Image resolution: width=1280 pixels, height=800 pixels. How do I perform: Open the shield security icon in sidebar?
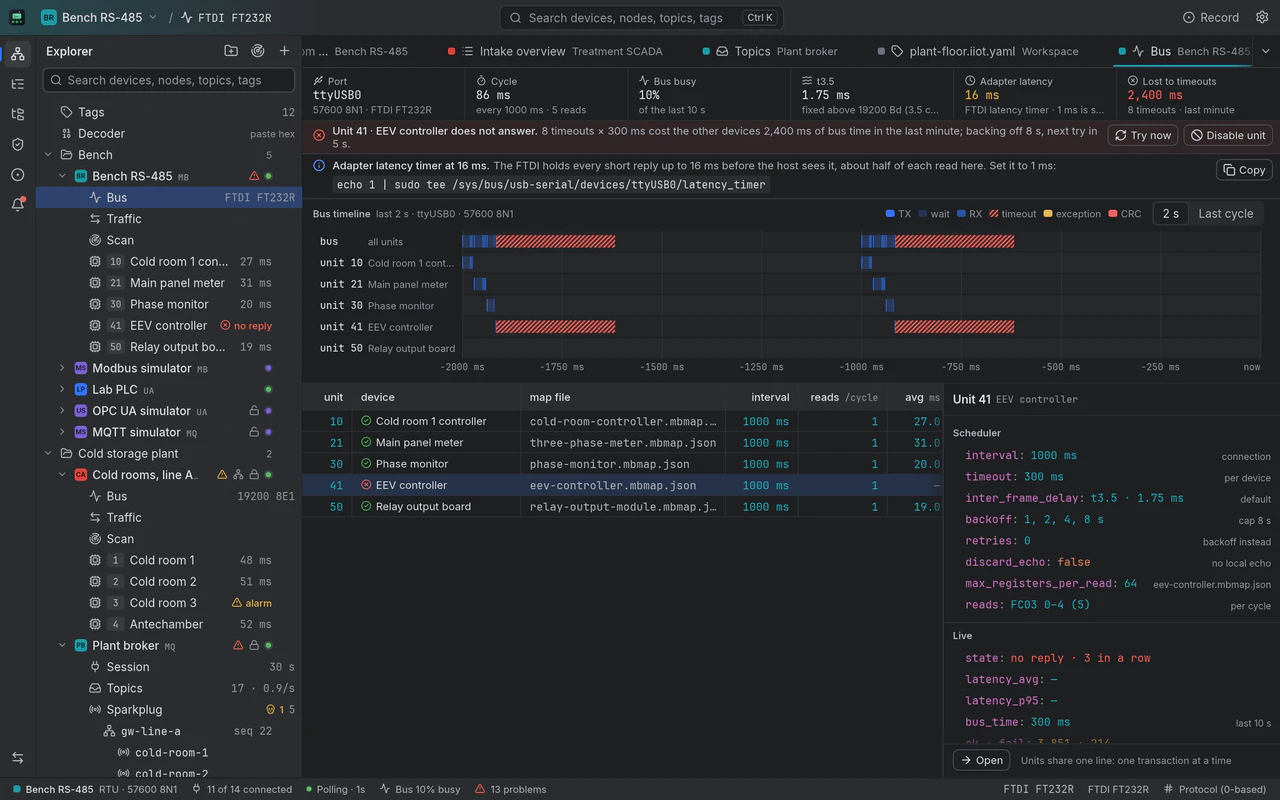[17, 144]
